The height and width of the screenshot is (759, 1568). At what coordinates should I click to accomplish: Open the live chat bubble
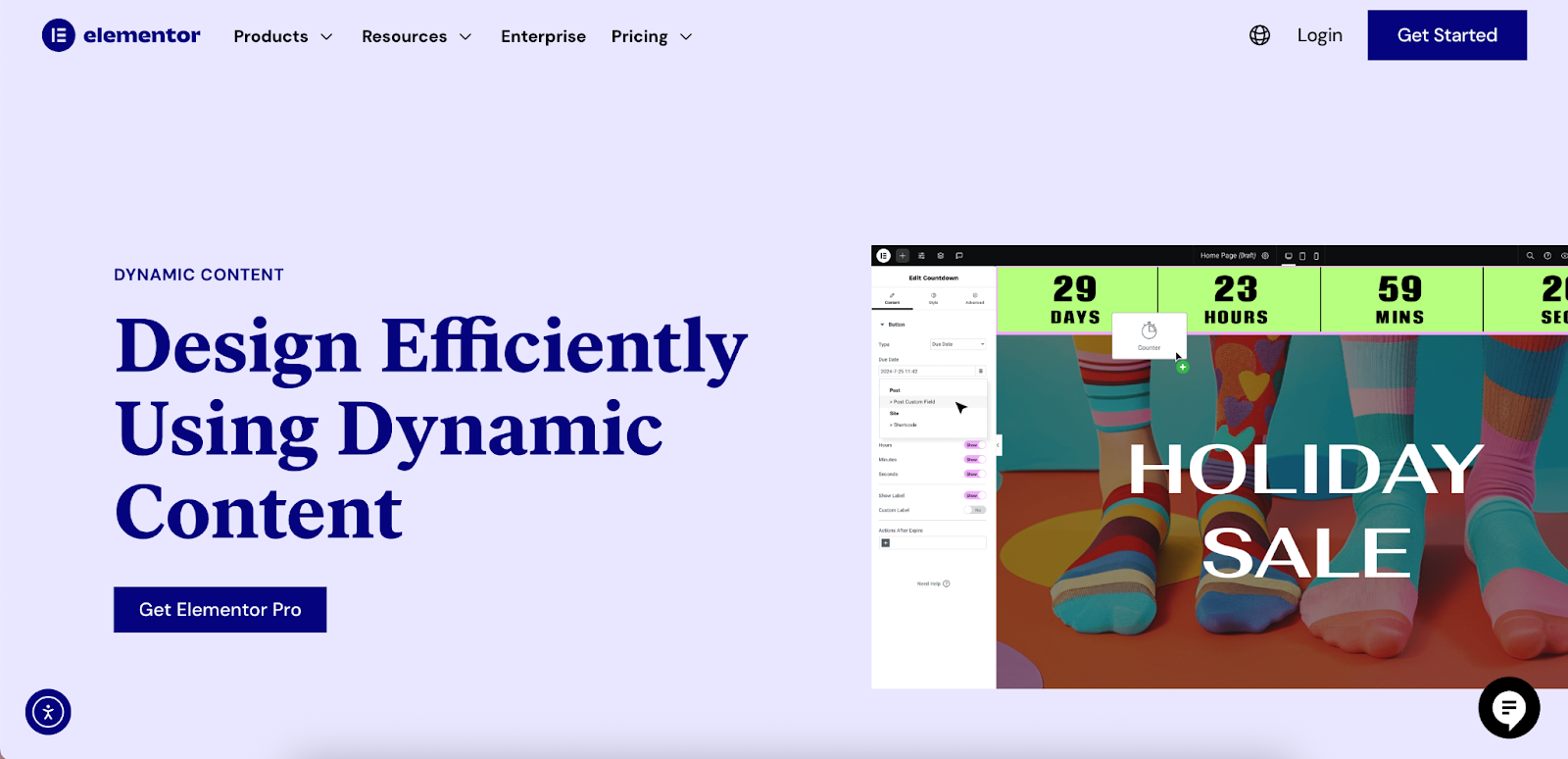pos(1508,707)
